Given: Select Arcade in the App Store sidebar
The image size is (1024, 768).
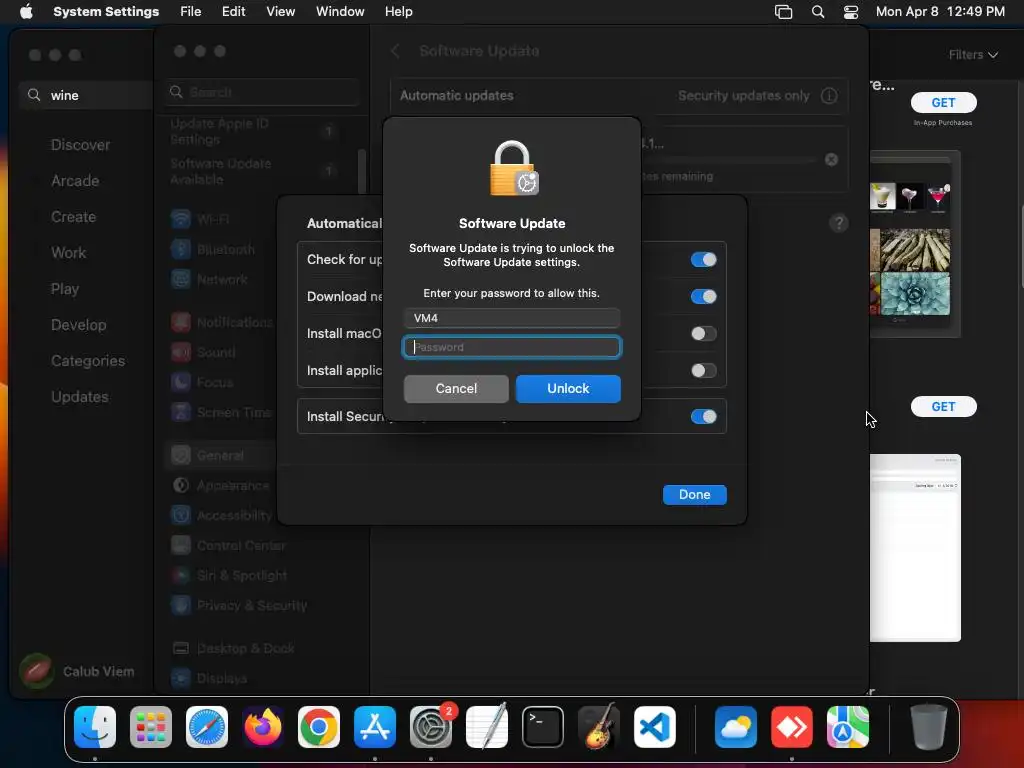Looking at the screenshot, I should 75,181.
